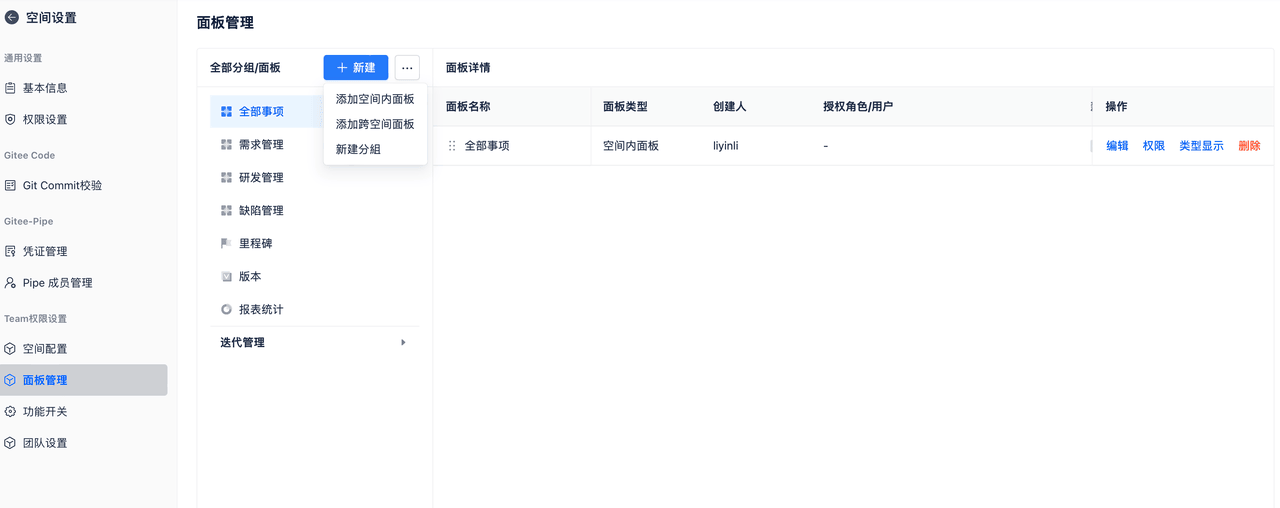Image resolution: width=1280 pixels, height=508 pixels.
Task: Select 报表统计 in the panel list
Action: pyautogui.click(x=261, y=309)
